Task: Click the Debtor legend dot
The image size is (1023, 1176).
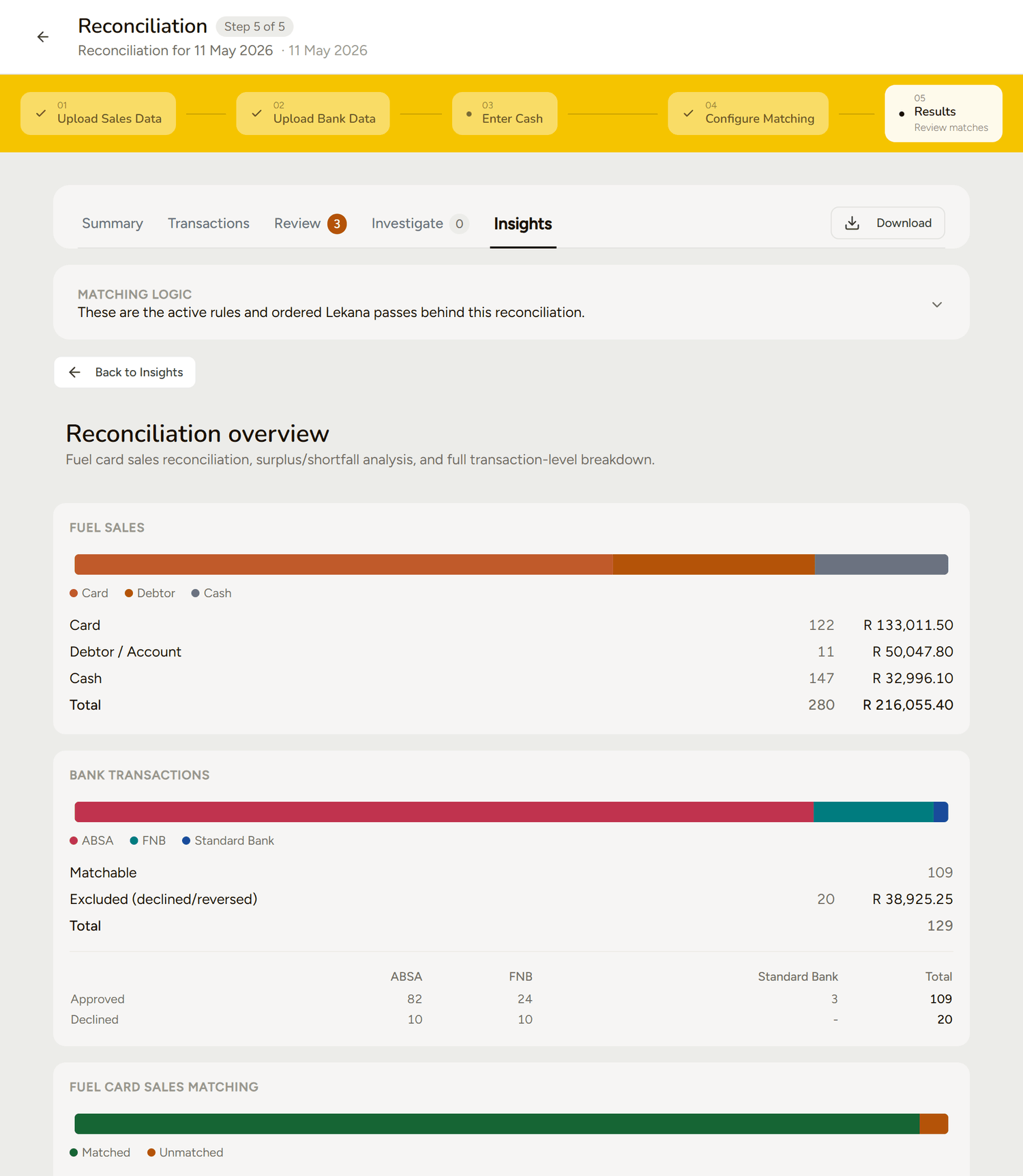Action: pos(129,593)
